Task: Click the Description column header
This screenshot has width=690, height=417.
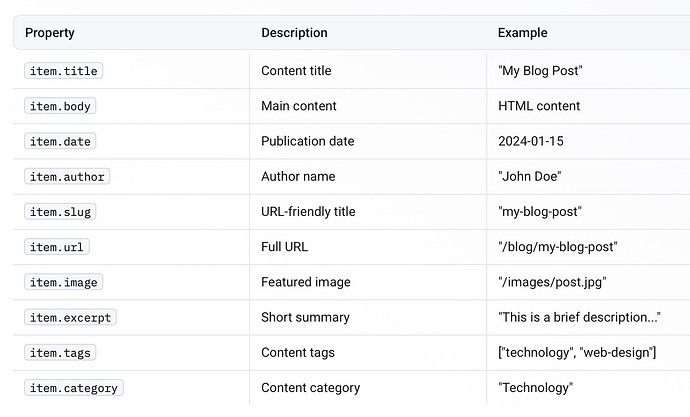Action: click(x=294, y=33)
